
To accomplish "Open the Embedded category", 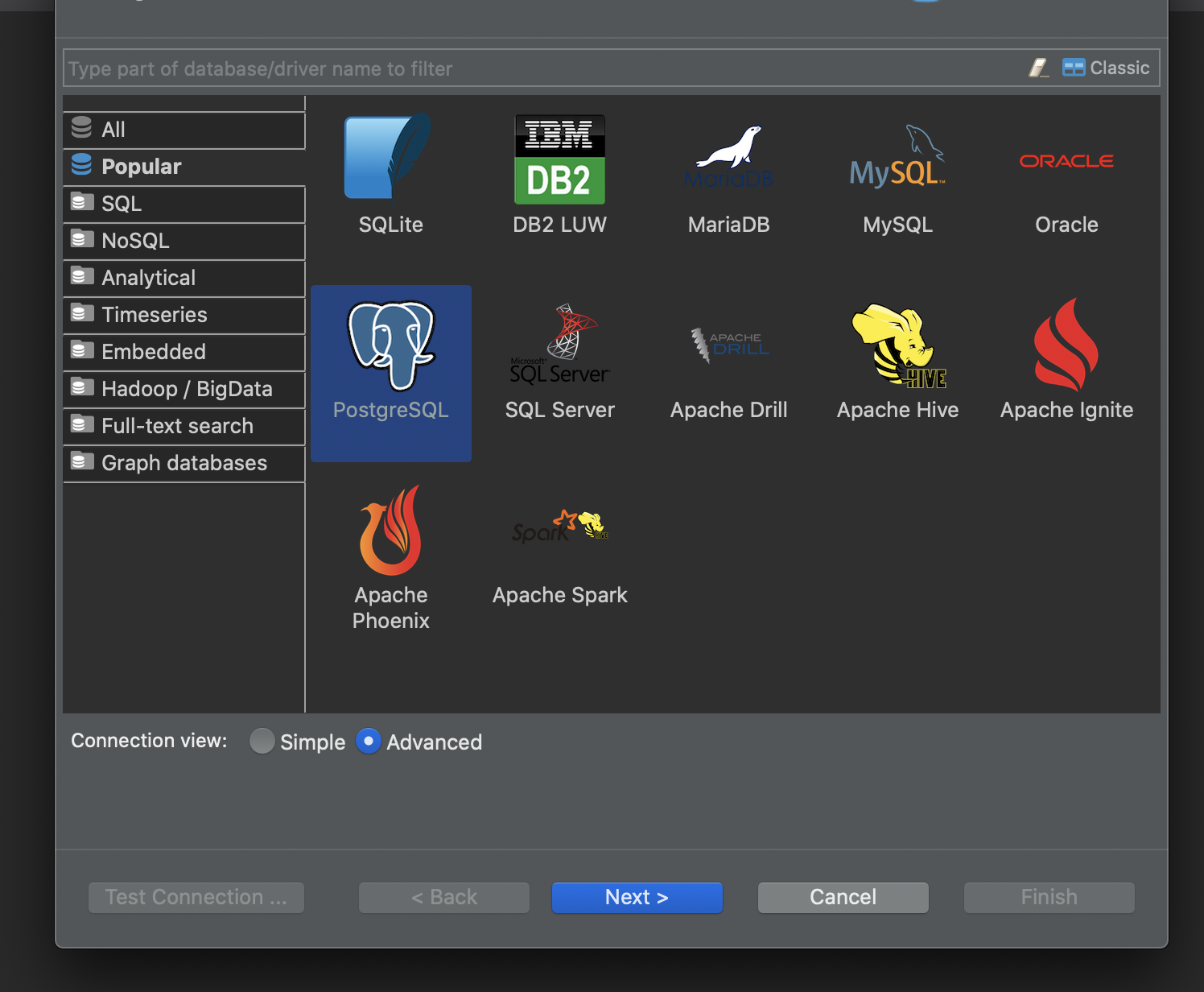I will [x=184, y=352].
